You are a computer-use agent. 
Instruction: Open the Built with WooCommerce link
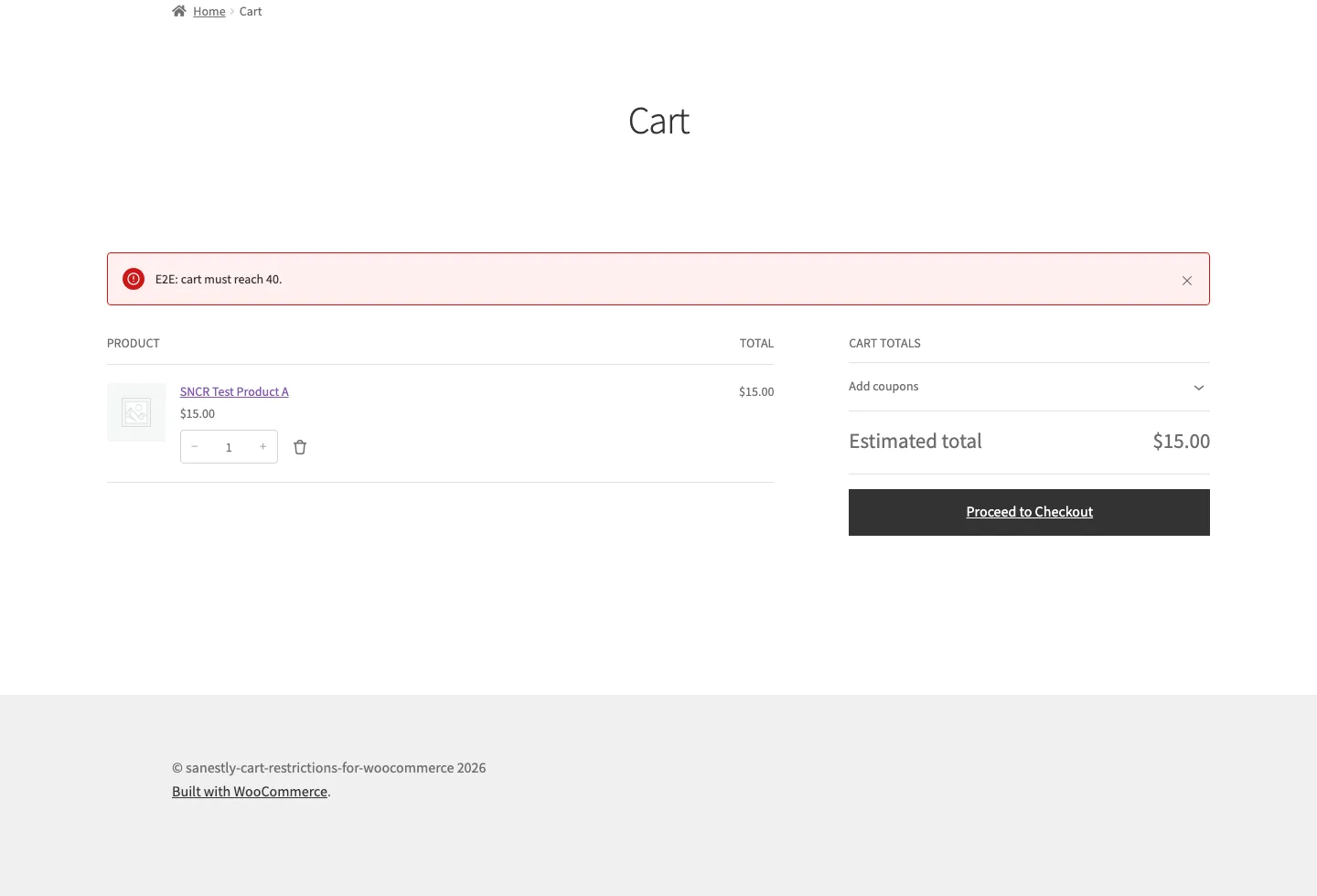click(x=250, y=792)
